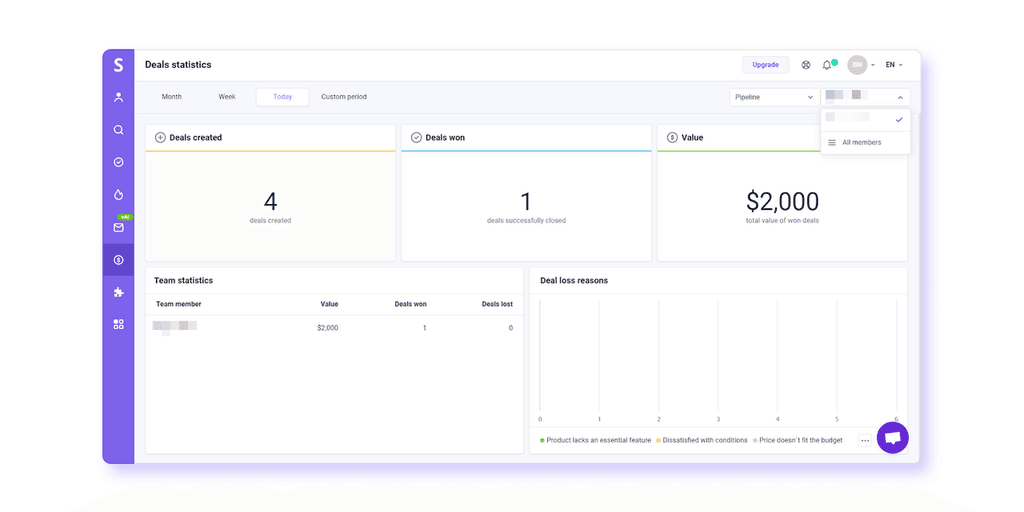
Task: Click the Deals created plus icon
Action: (160, 138)
